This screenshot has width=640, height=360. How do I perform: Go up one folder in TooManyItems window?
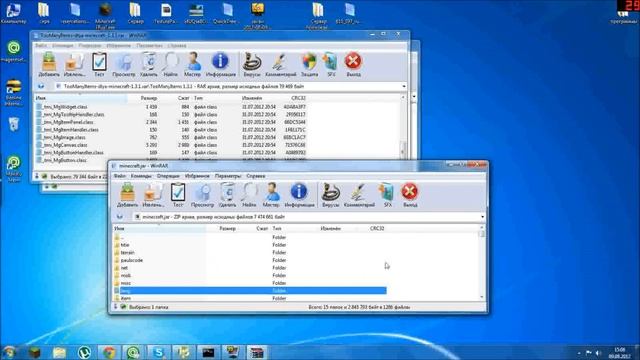click(41, 87)
